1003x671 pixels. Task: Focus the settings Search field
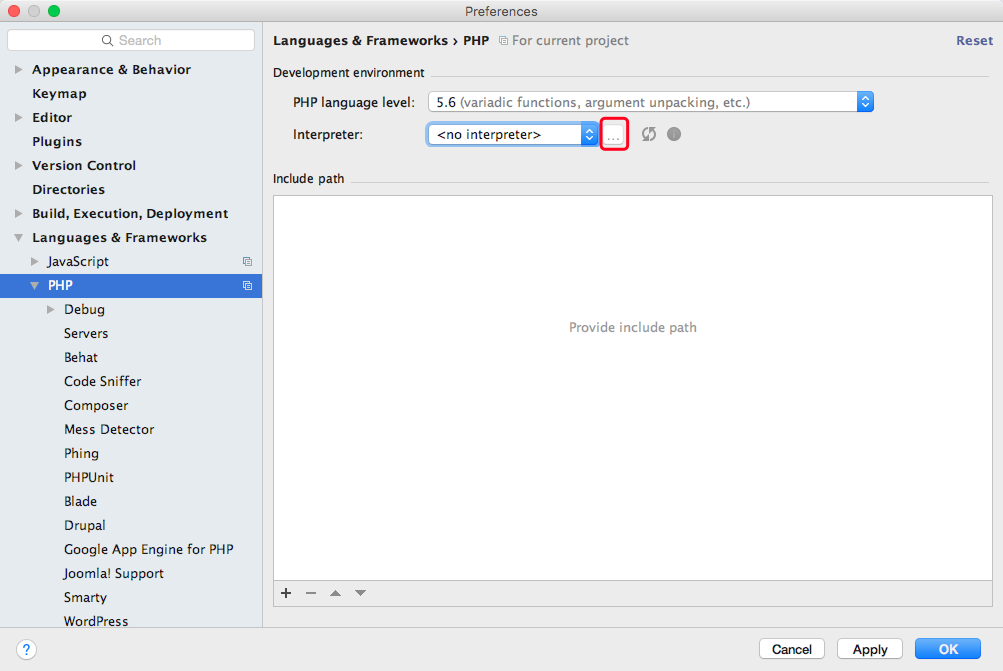pos(131,40)
